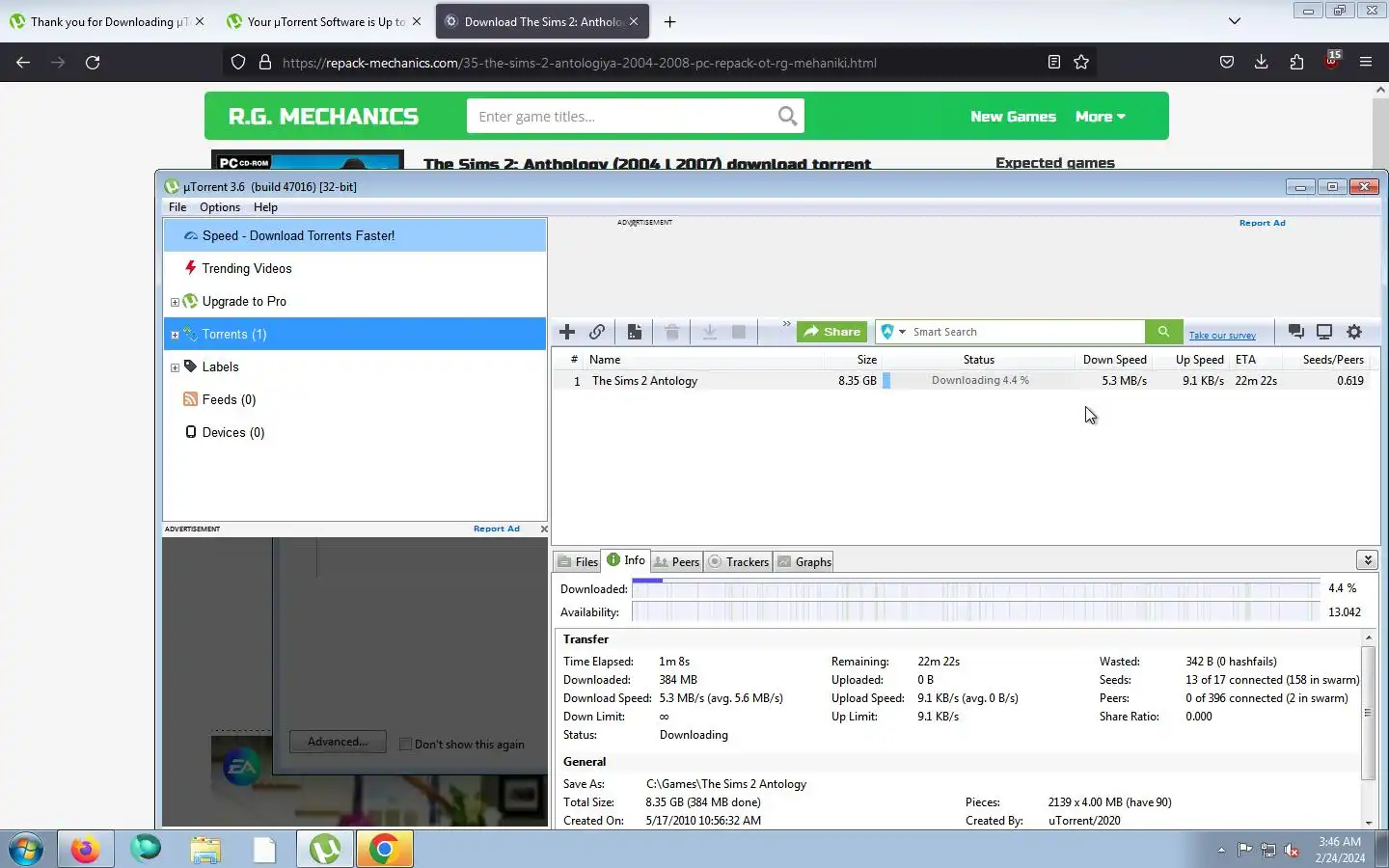Open the search provider shield dropdown
Screen dimensions: 1389x868
[893, 332]
